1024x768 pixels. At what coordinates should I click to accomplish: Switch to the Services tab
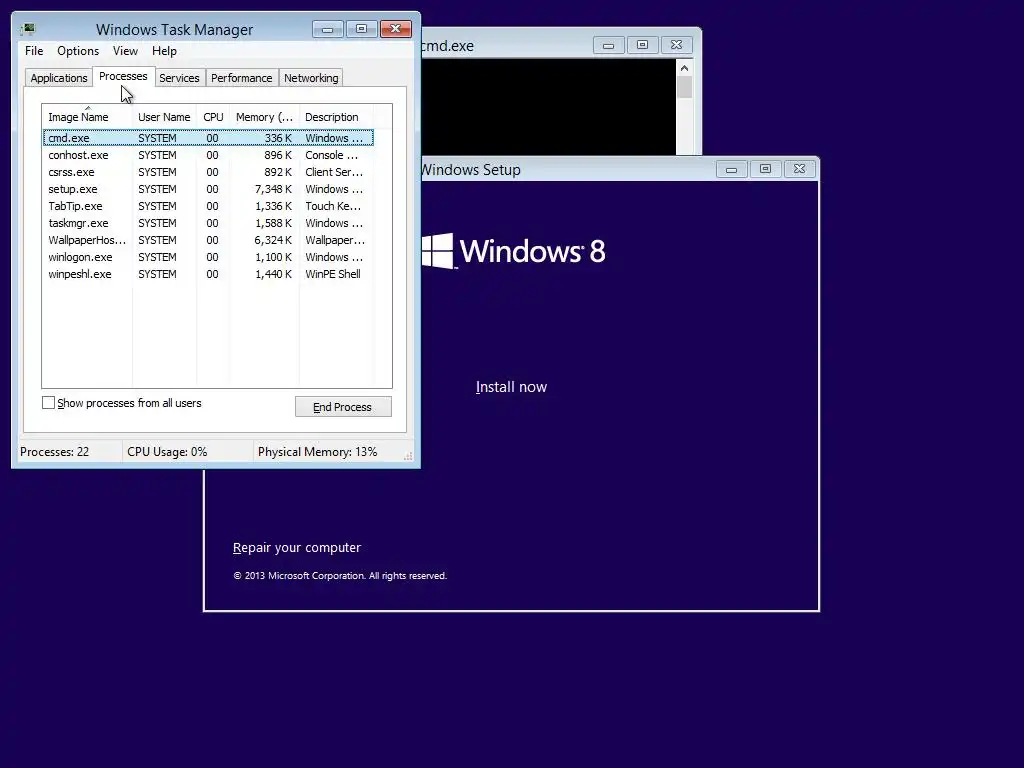(179, 78)
